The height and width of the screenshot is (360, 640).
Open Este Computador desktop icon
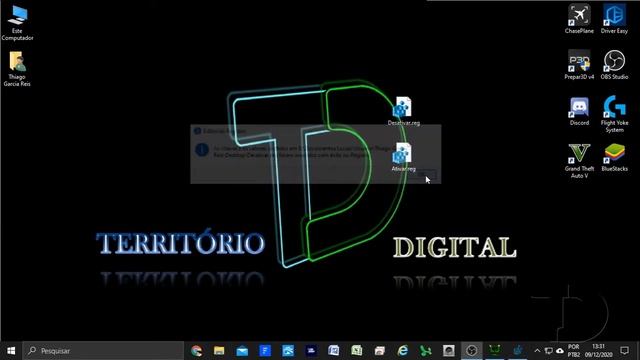coord(17,23)
